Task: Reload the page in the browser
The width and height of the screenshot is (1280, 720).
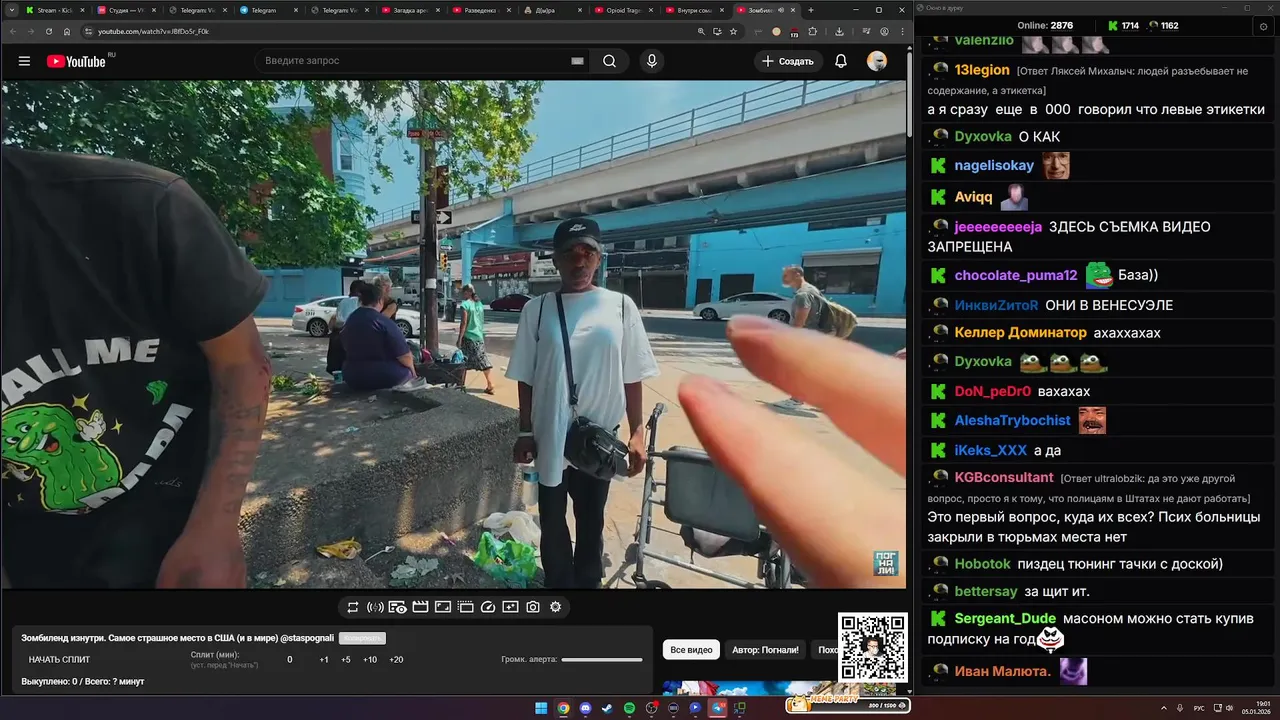Action: point(49,31)
